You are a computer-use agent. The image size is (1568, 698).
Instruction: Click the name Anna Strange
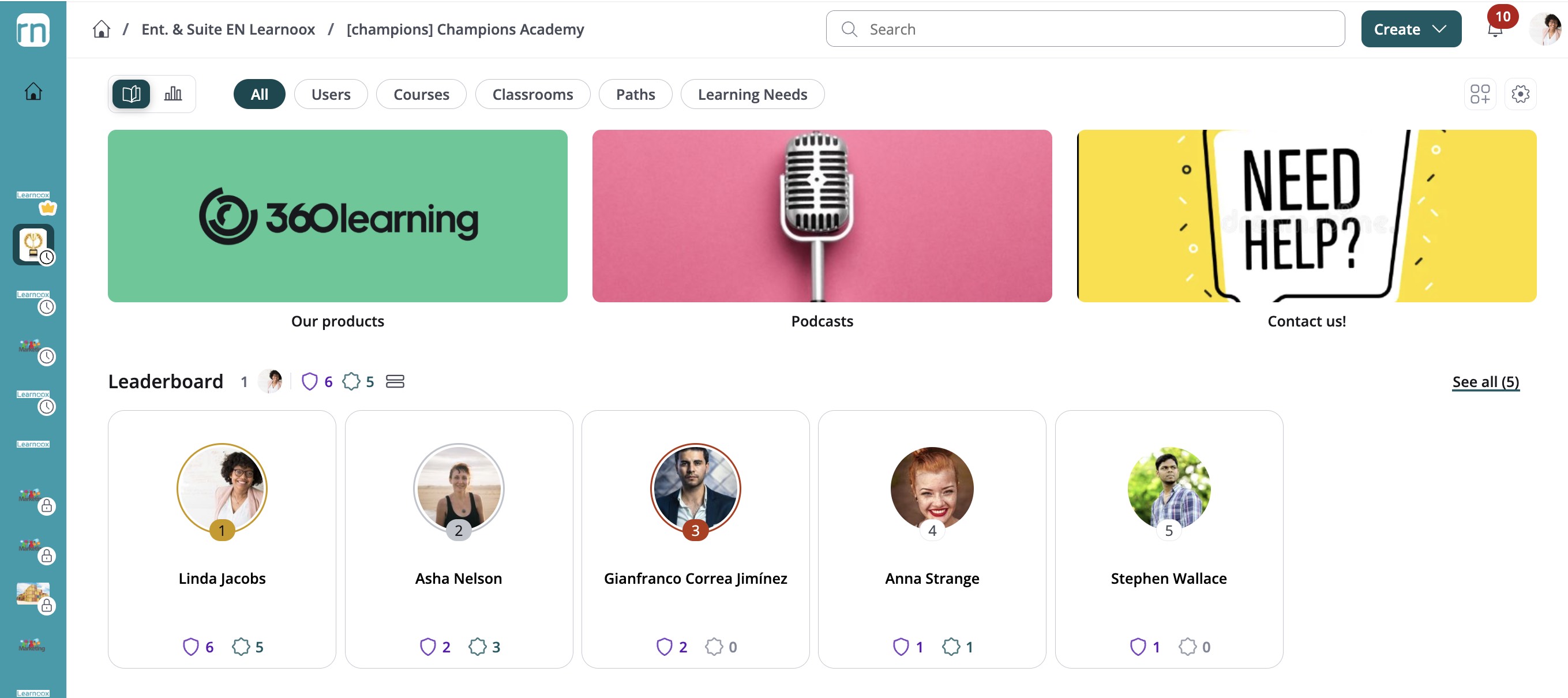932,578
